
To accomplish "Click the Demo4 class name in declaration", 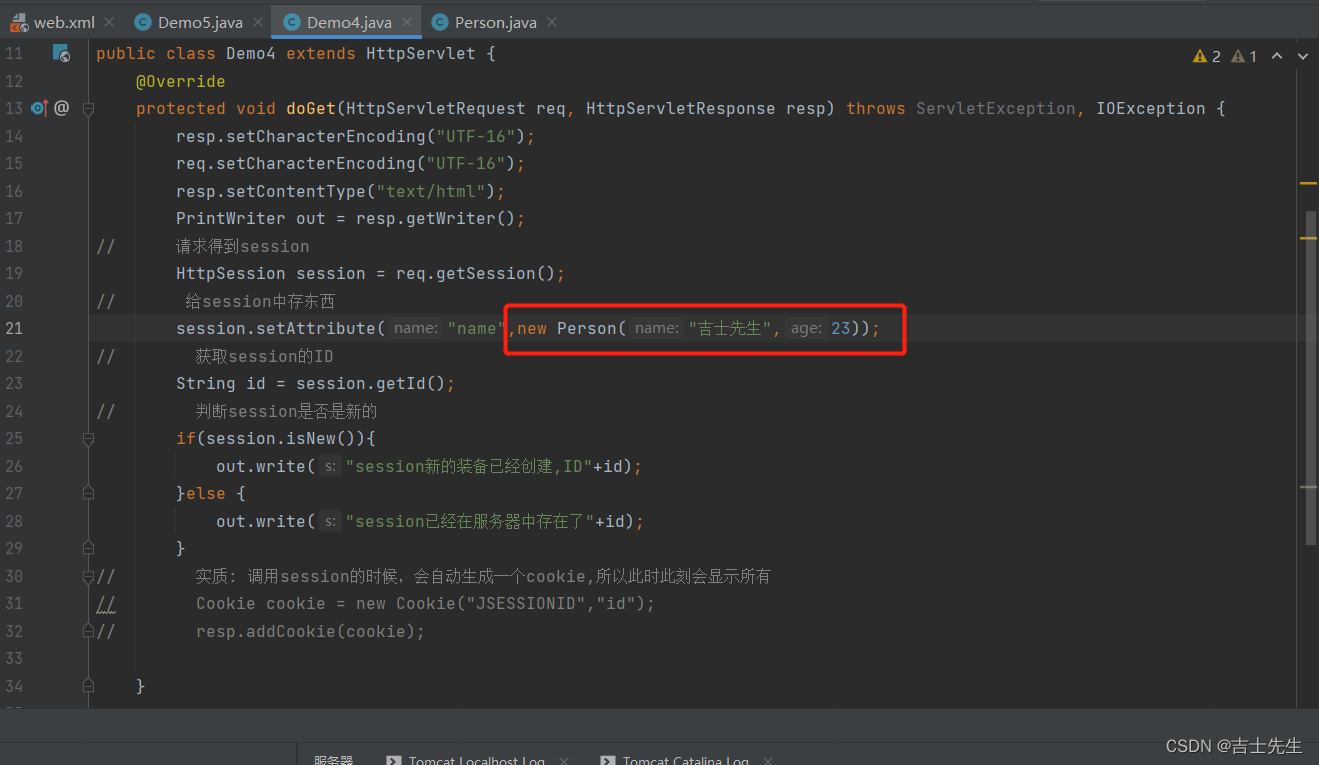I will tap(251, 53).
